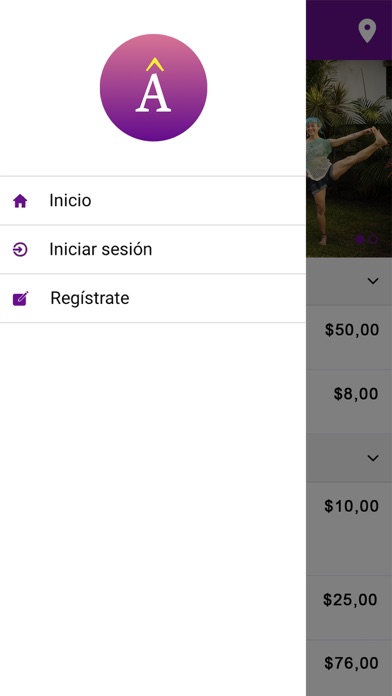Select the first filled carousel dot
The height and width of the screenshot is (696, 392).
pyautogui.click(x=360, y=240)
